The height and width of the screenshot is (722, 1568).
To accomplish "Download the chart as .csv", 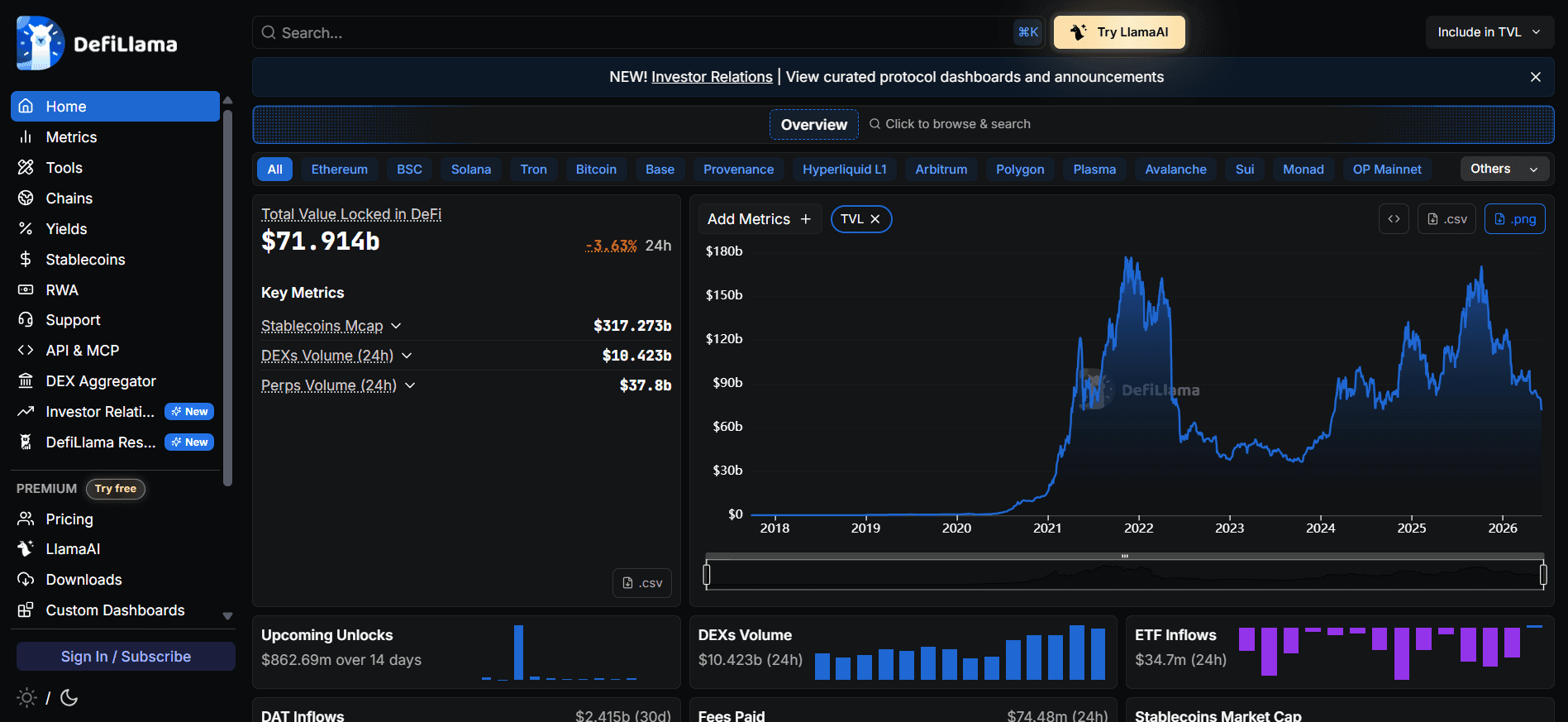I will (x=1446, y=219).
